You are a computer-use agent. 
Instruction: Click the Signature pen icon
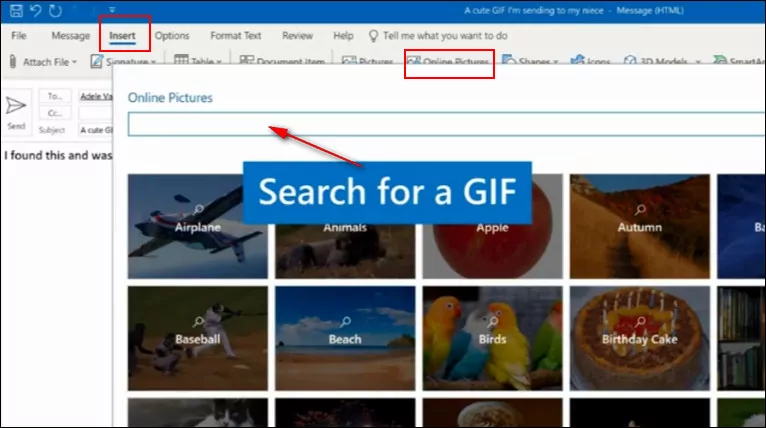pyautogui.click(x=97, y=61)
